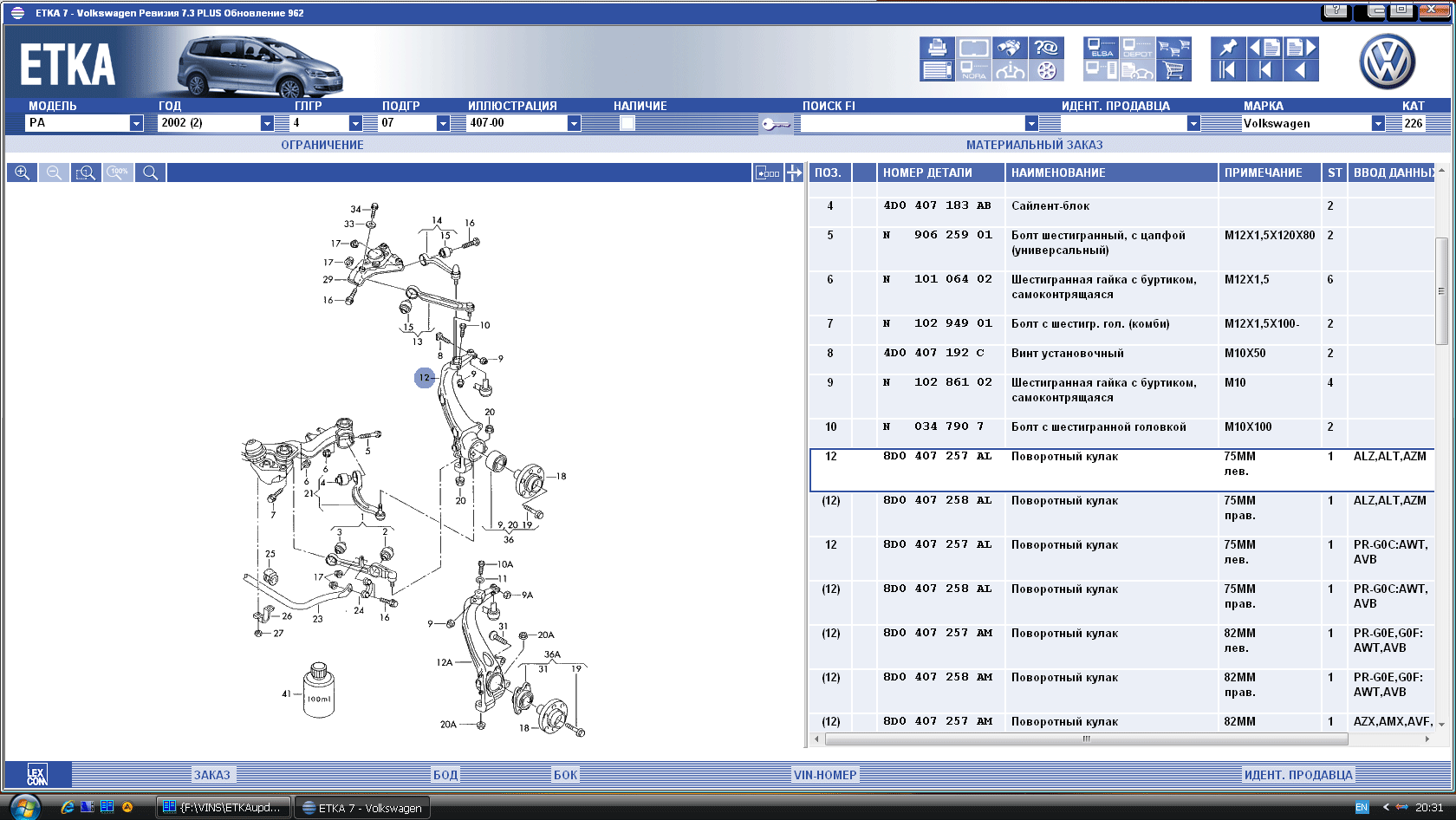Click the illustration panel layout icon

[767, 172]
